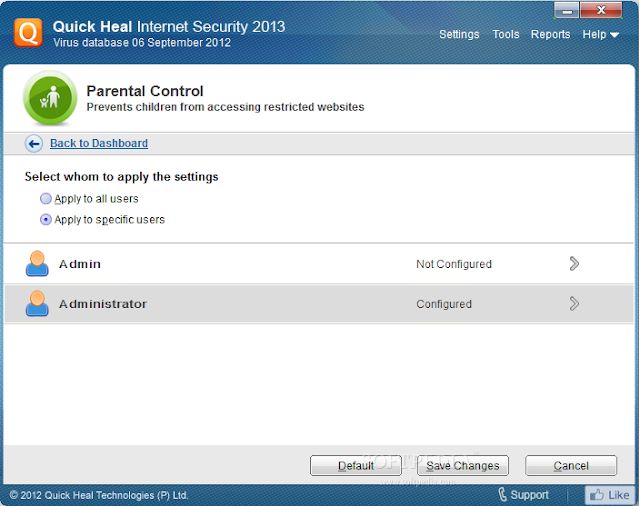Click the Parental Control heading
This screenshot has height=506, width=640.
[145, 91]
